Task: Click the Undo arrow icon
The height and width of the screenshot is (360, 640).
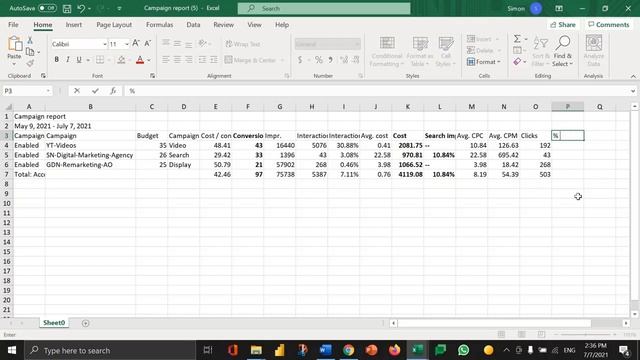Action: 81,8
